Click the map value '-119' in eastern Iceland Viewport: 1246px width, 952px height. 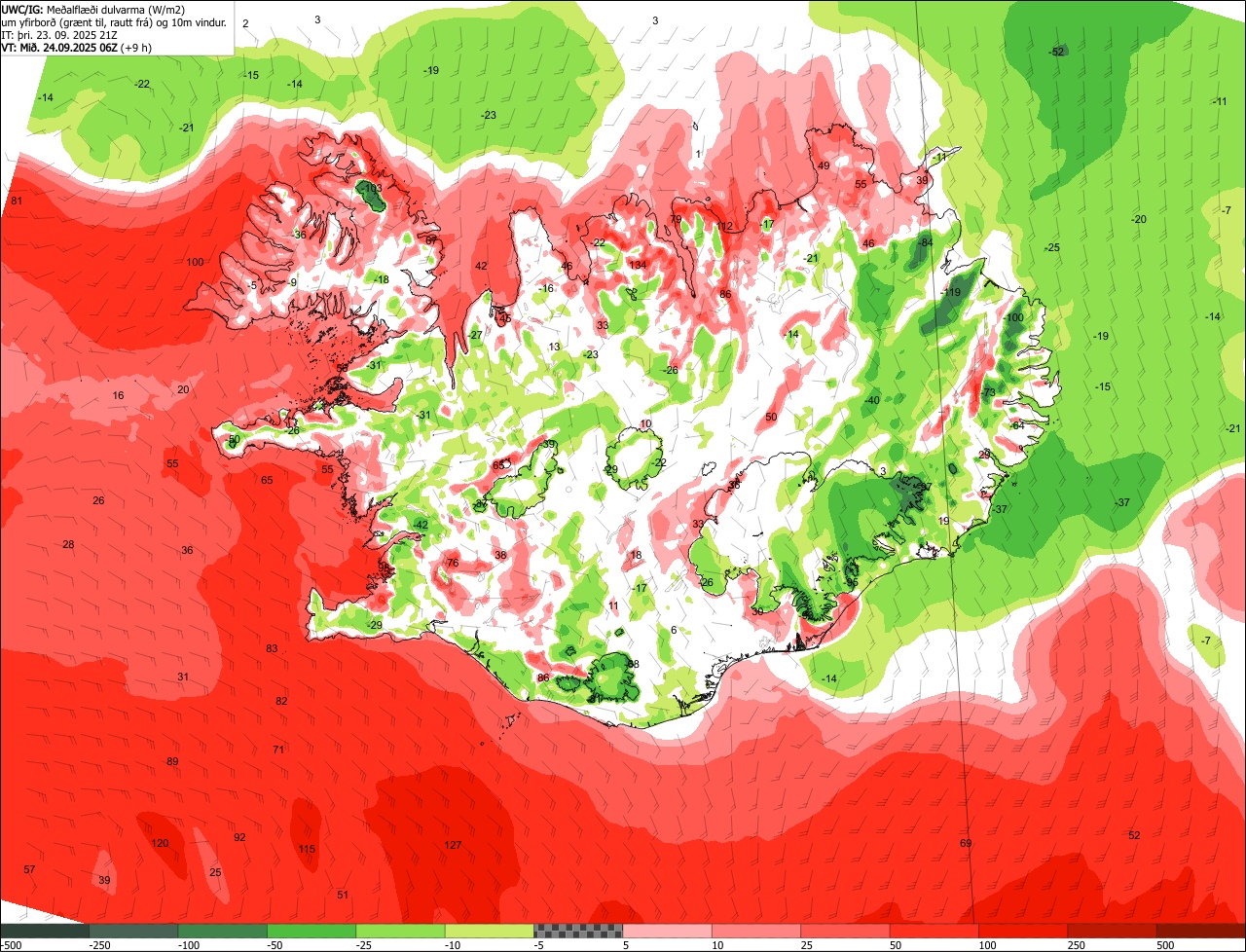[951, 292]
